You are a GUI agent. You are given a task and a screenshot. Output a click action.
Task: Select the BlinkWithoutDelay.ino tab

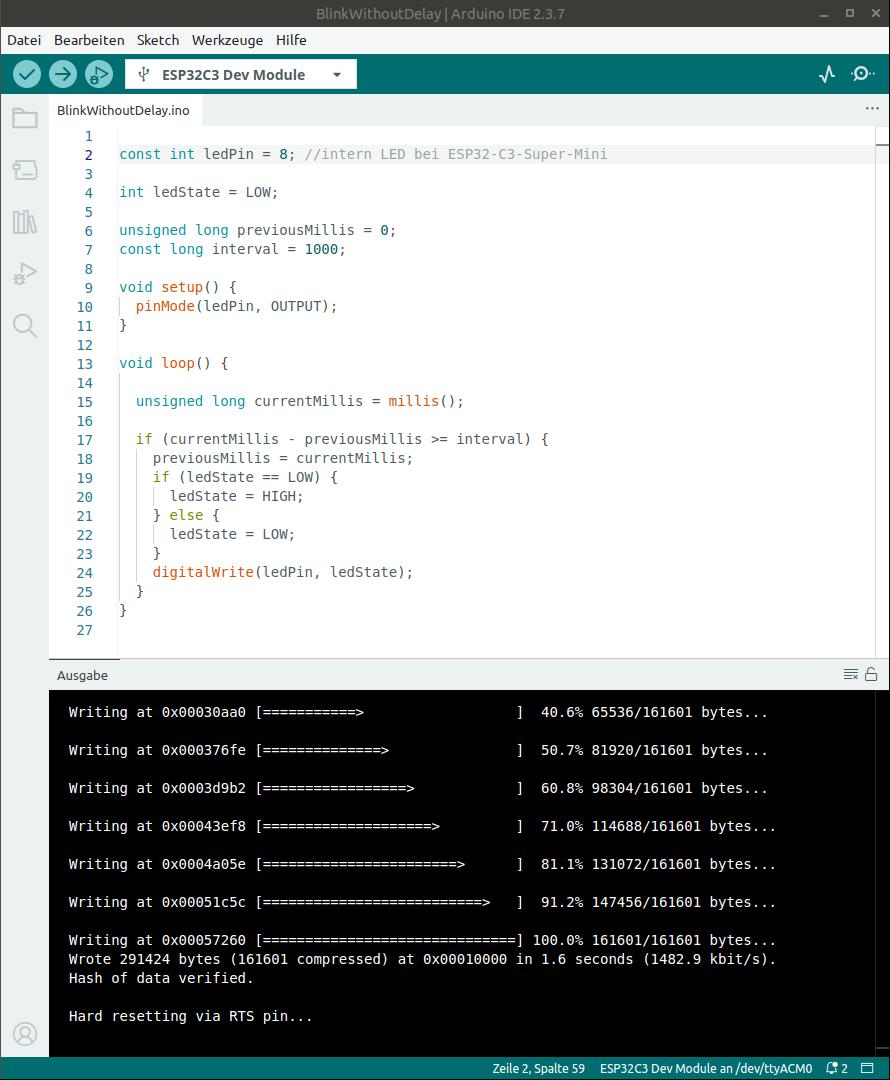click(123, 110)
